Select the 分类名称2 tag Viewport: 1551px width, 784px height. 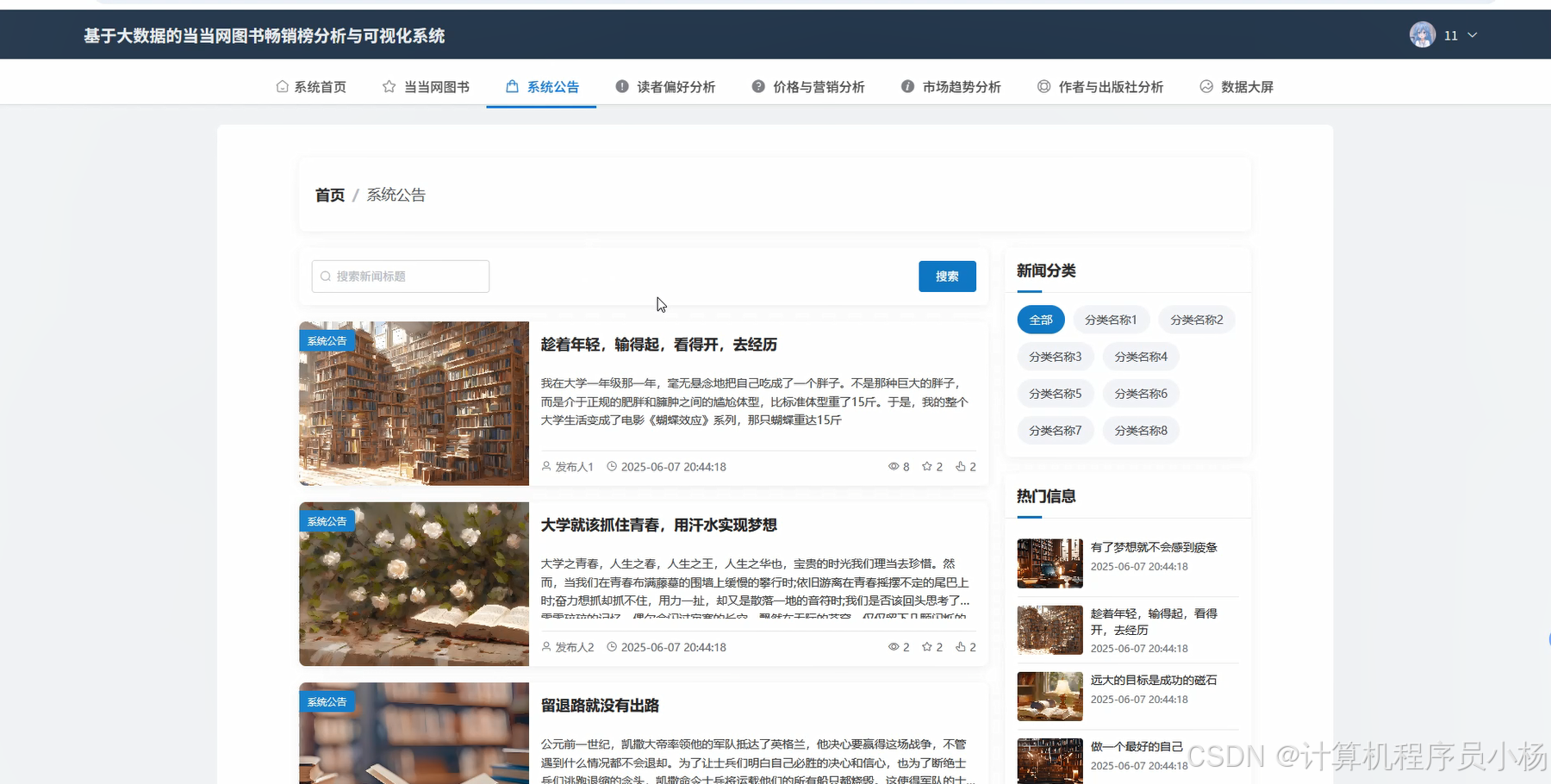click(x=1197, y=320)
